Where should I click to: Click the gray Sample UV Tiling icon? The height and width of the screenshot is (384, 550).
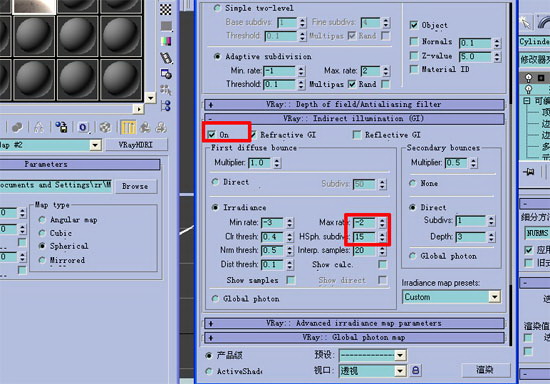pos(166,26)
